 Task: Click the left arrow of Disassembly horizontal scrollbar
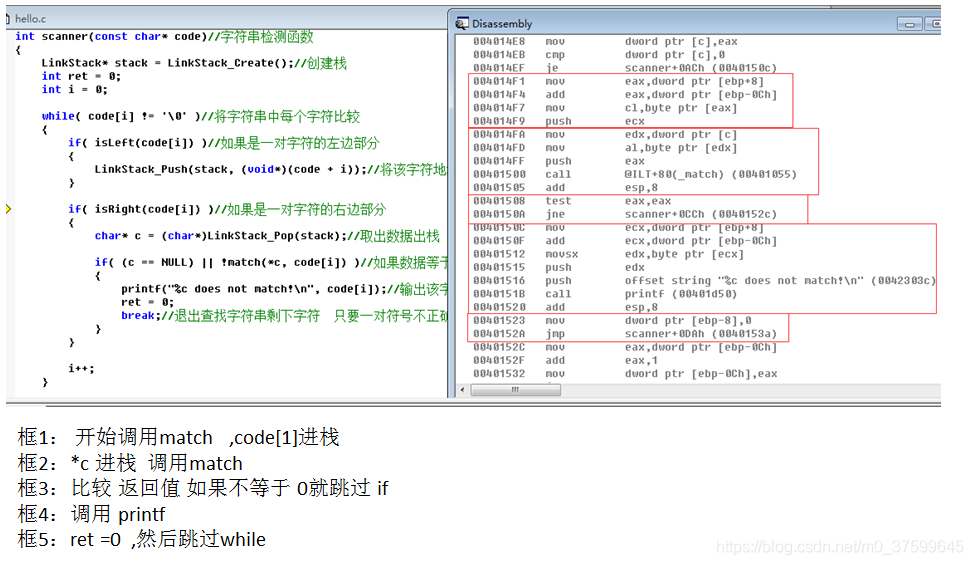click(462, 390)
